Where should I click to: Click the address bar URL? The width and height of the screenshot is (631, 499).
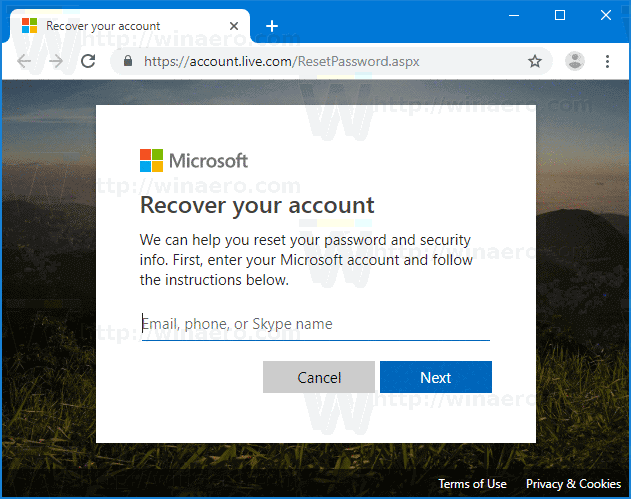point(282,62)
